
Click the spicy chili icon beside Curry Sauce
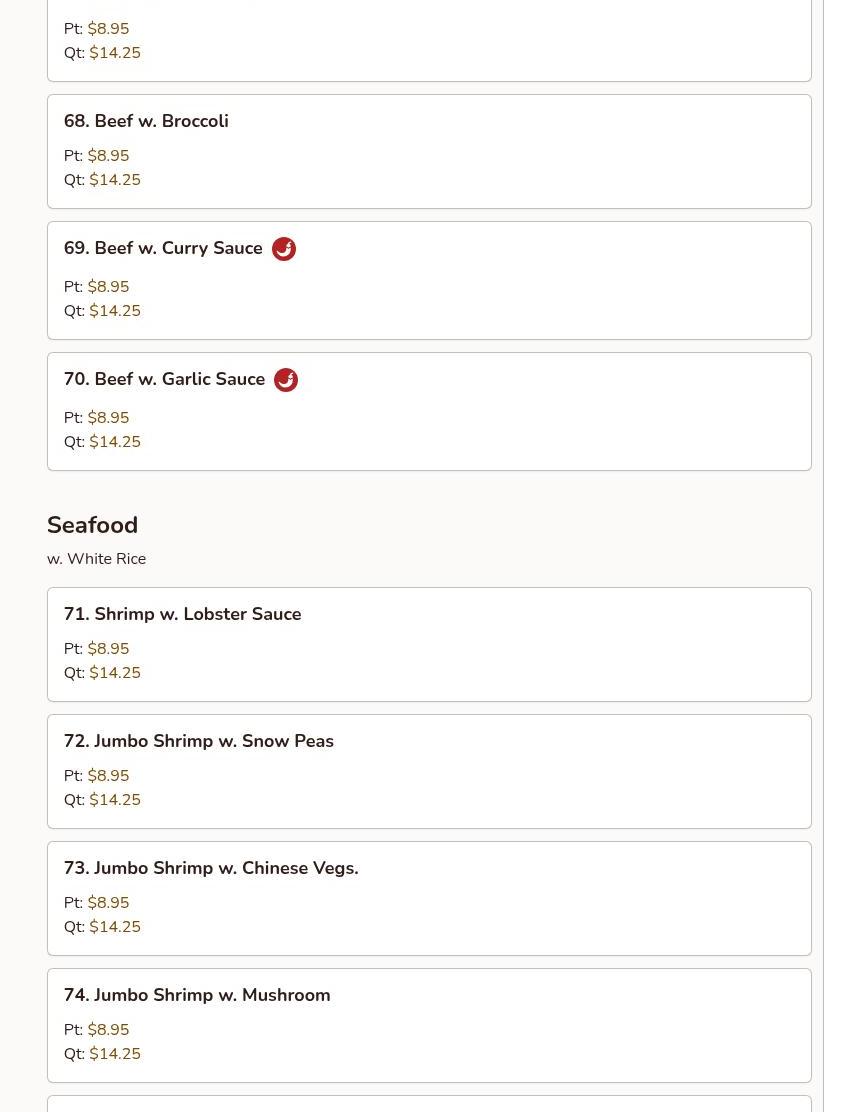(x=284, y=249)
